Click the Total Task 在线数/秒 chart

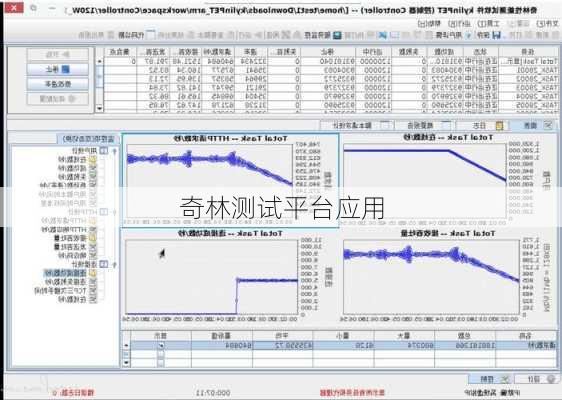pyautogui.click(x=449, y=180)
